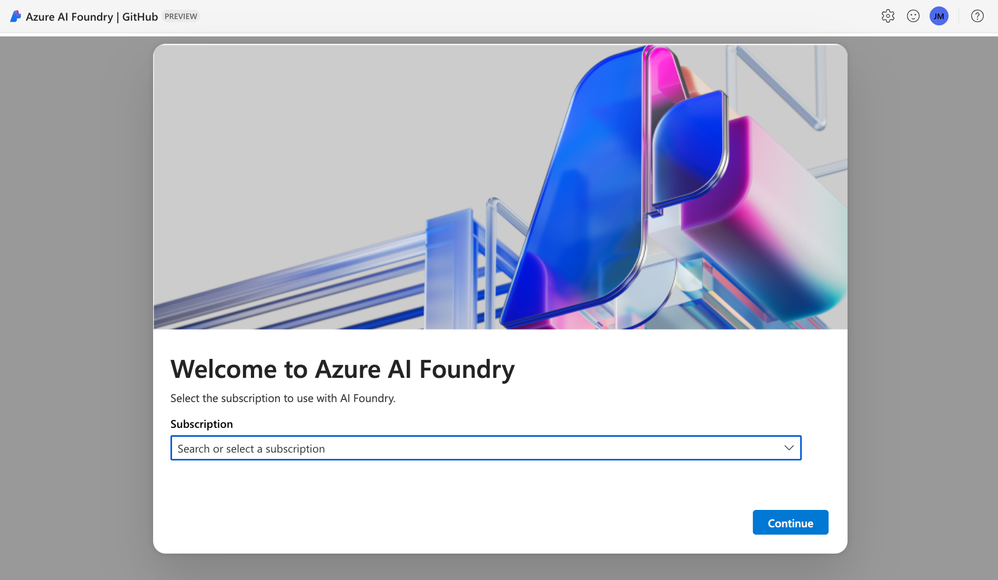
Task: Click the Azure AI Foundry | GitHub title
Action: click(x=92, y=17)
